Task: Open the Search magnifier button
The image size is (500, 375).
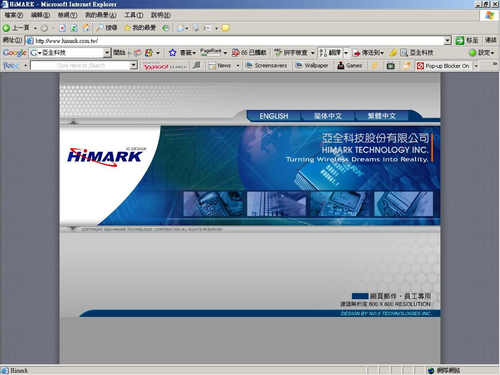Action: 106,28
